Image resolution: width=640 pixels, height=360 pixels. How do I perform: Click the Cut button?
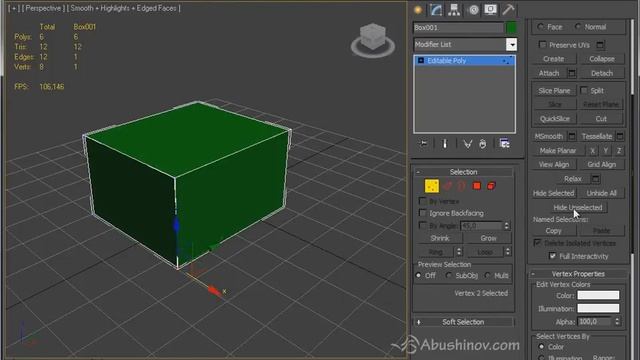click(x=601, y=119)
